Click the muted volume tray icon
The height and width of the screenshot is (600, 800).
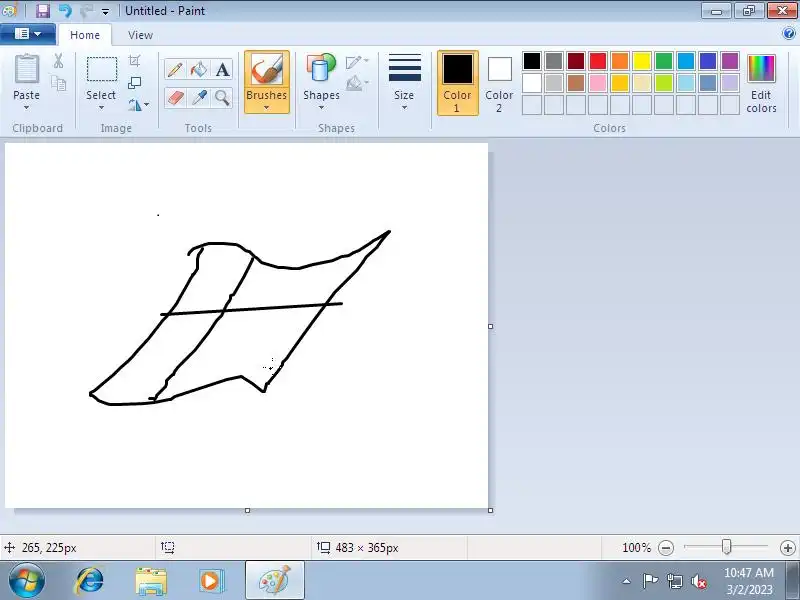pos(699,581)
